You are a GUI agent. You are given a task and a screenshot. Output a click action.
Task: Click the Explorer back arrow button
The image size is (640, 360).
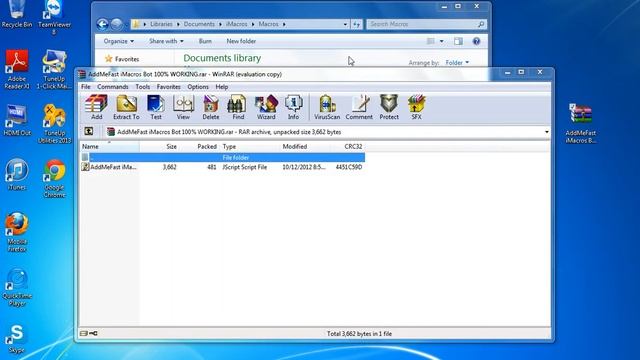click(x=102, y=24)
